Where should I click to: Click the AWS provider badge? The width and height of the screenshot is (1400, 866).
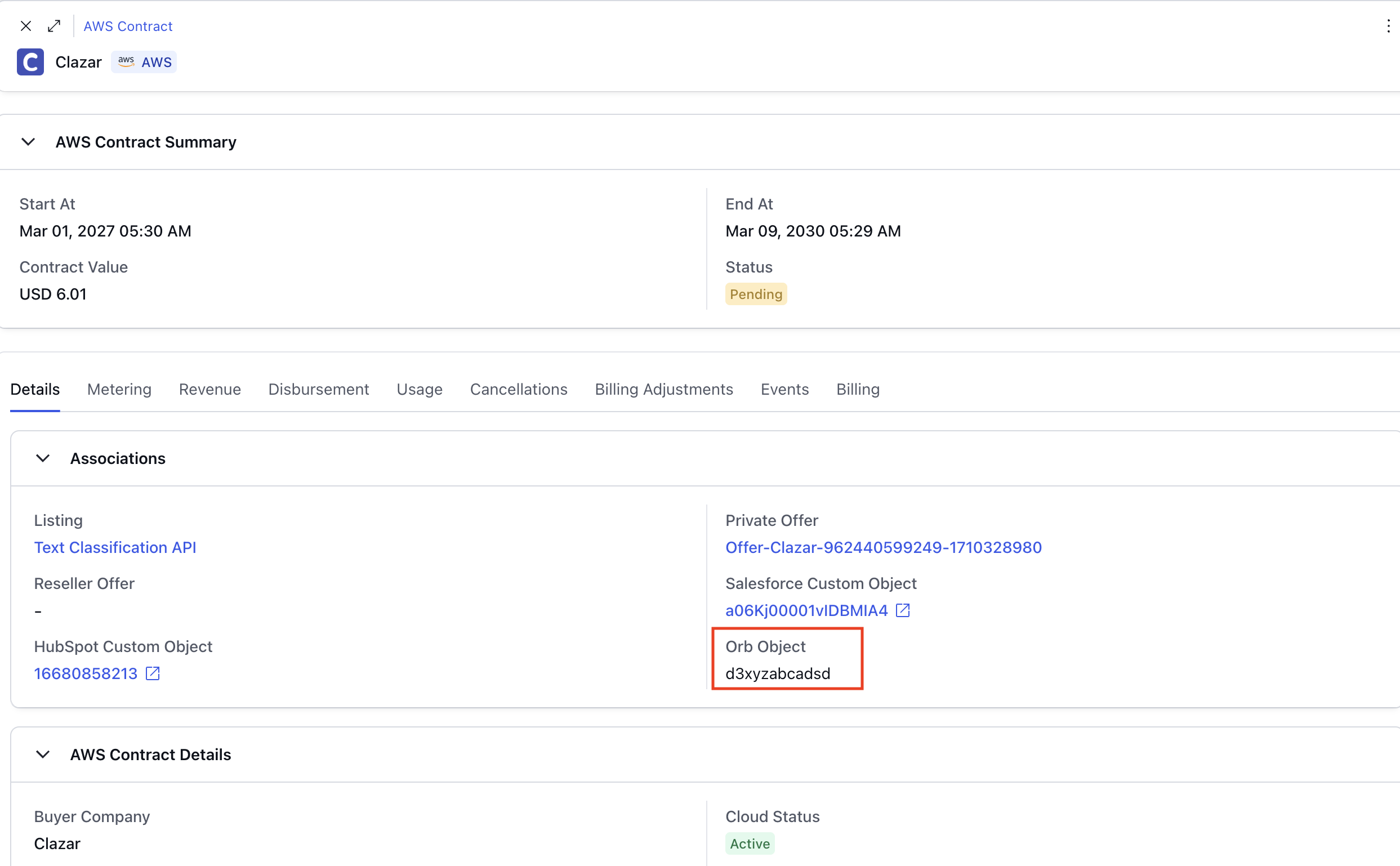pyautogui.click(x=144, y=62)
